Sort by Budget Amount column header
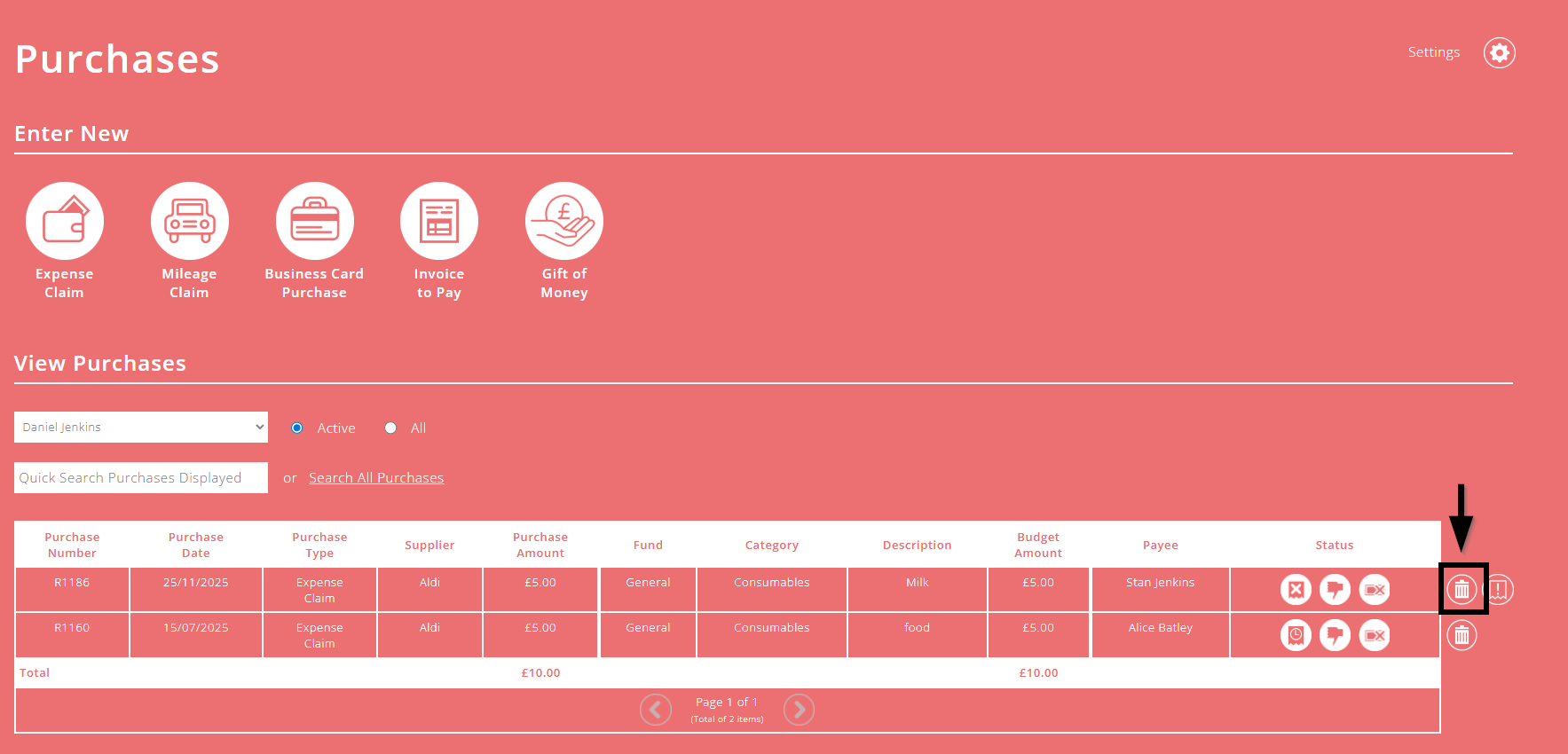The image size is (1568, 754). (x=1038, y=545)
